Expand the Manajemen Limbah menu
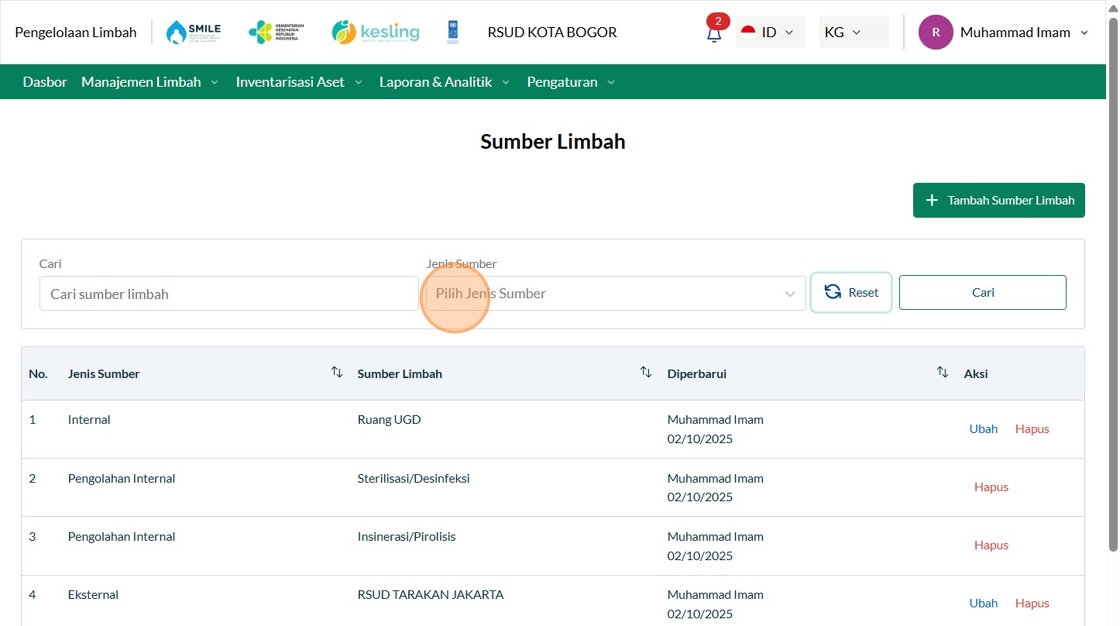1120x626 pixels. point(149,82)
